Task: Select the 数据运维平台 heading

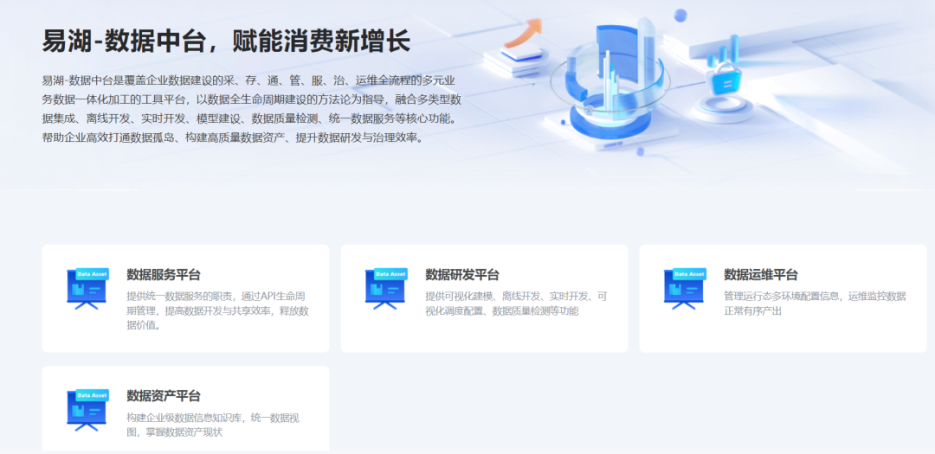Action: (761, 275)
